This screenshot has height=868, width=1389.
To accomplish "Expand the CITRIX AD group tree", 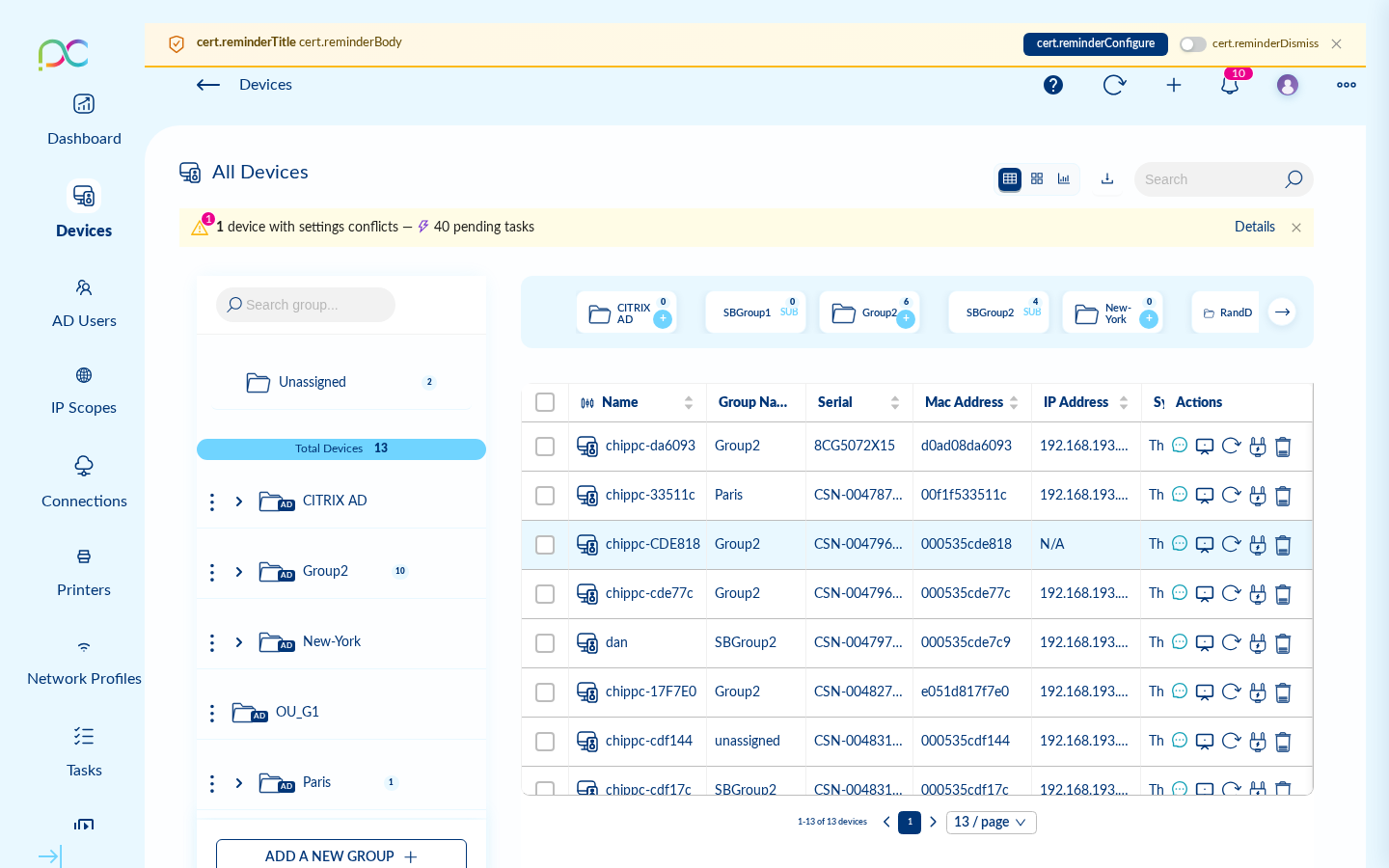I will coord(239,502).
